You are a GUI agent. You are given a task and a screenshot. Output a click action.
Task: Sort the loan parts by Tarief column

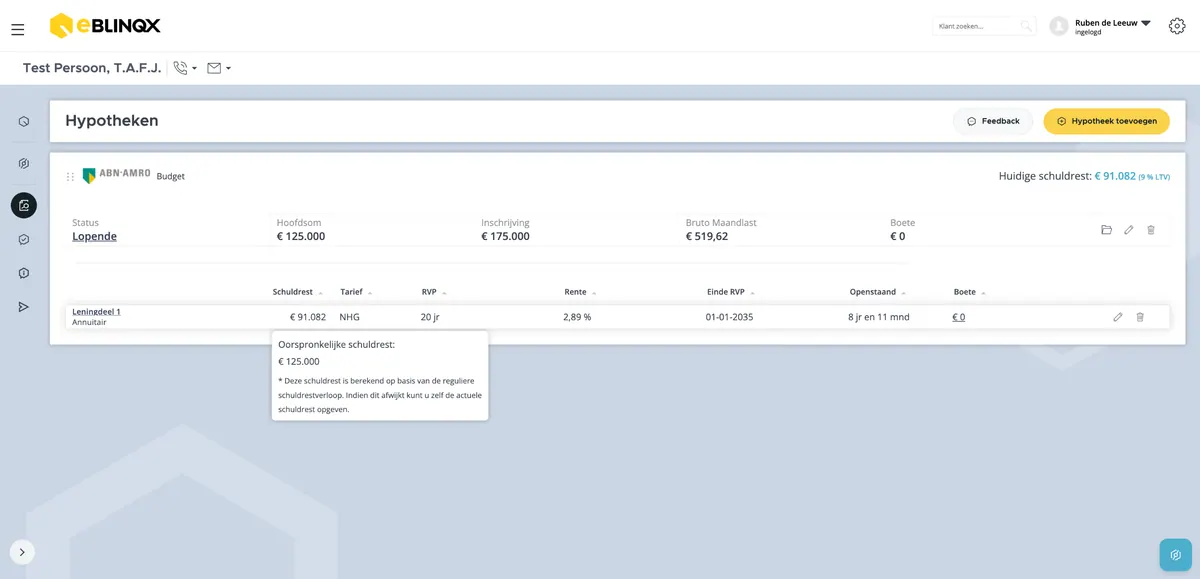356,292
